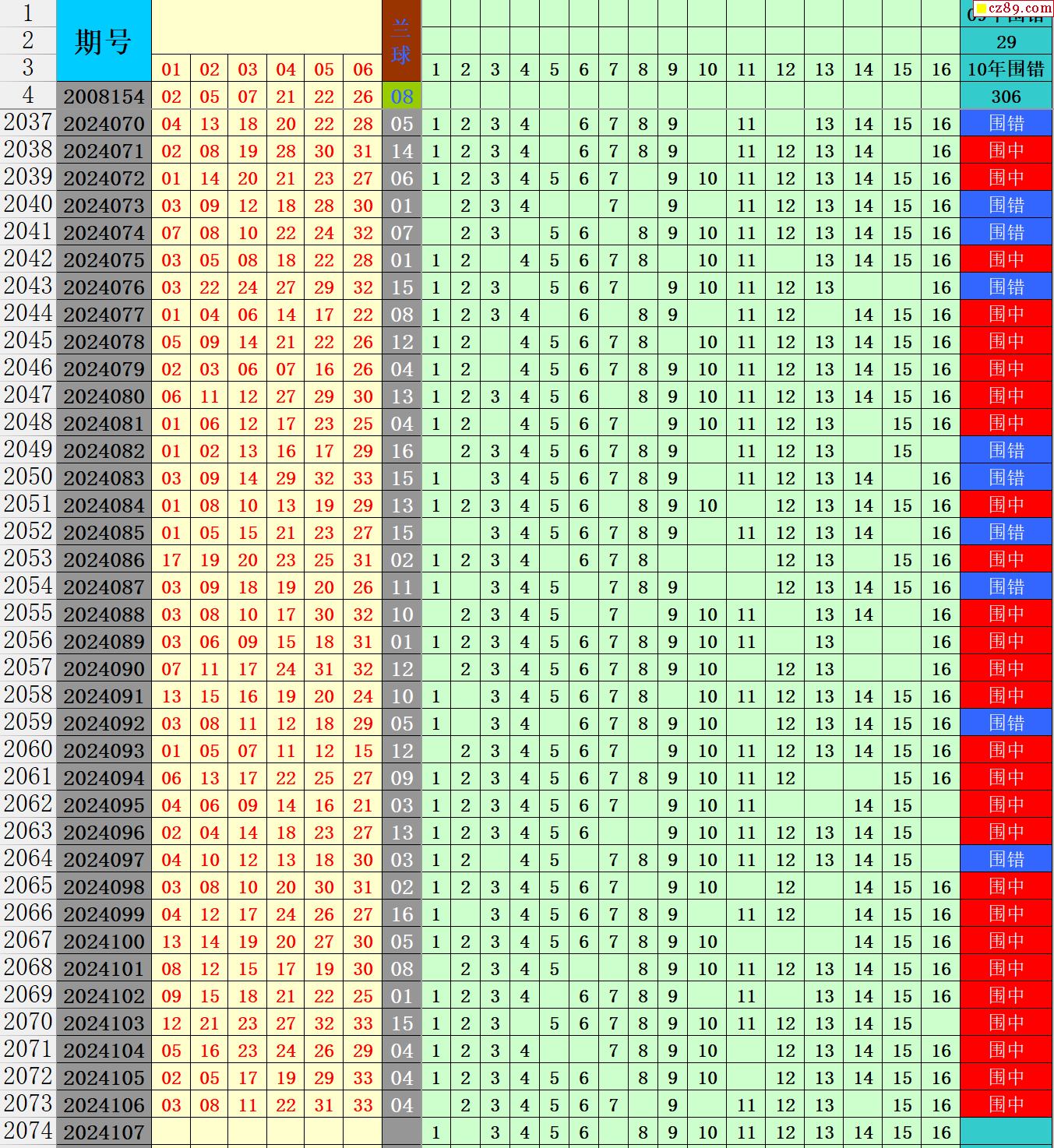Click red number 19 in row 2024100
The width and height of the screenshot is (1054, 1148).
click(248, 942)
